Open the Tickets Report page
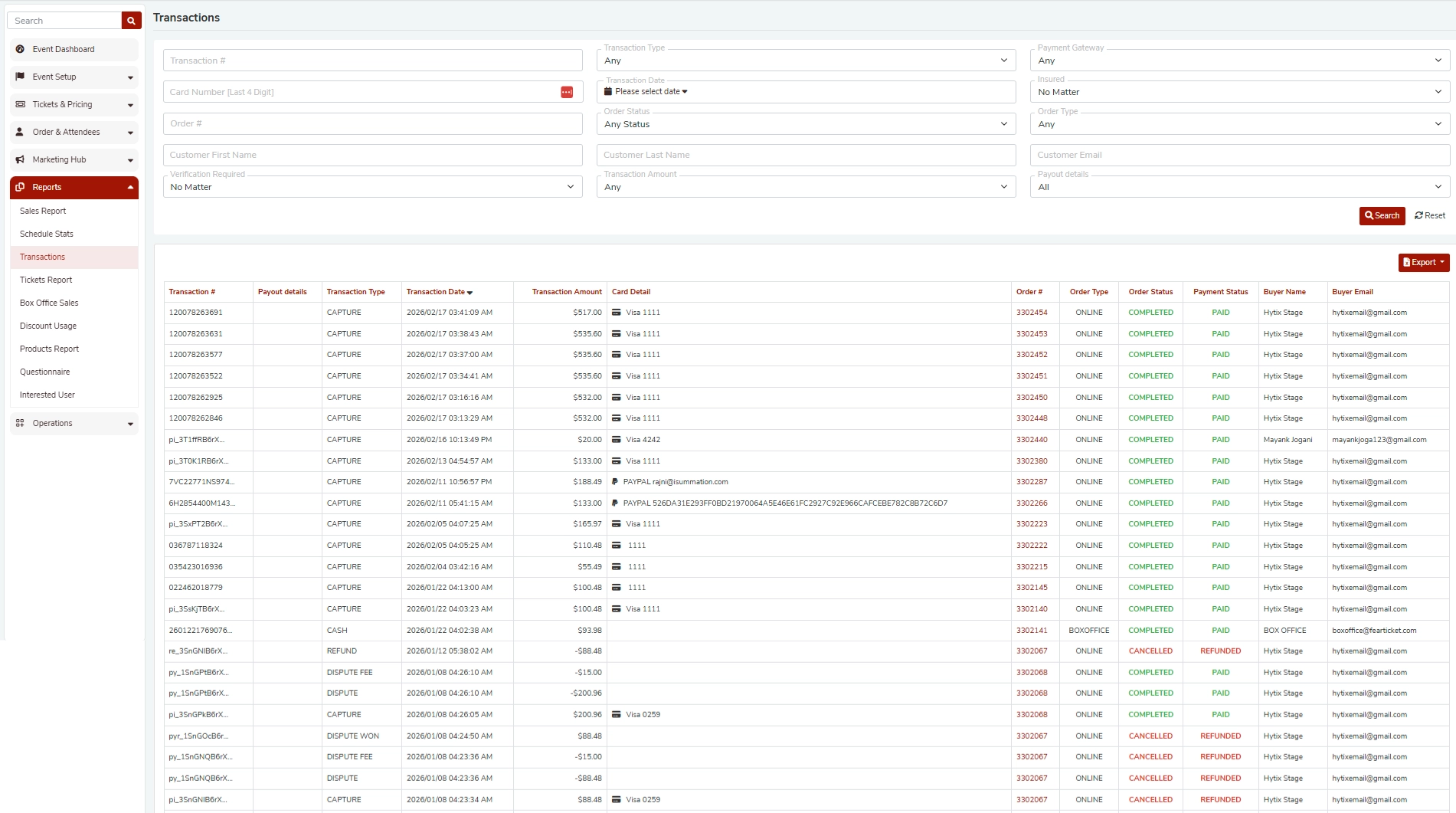The width and height of the screenshot is (1456, 813). coord(46,280)
